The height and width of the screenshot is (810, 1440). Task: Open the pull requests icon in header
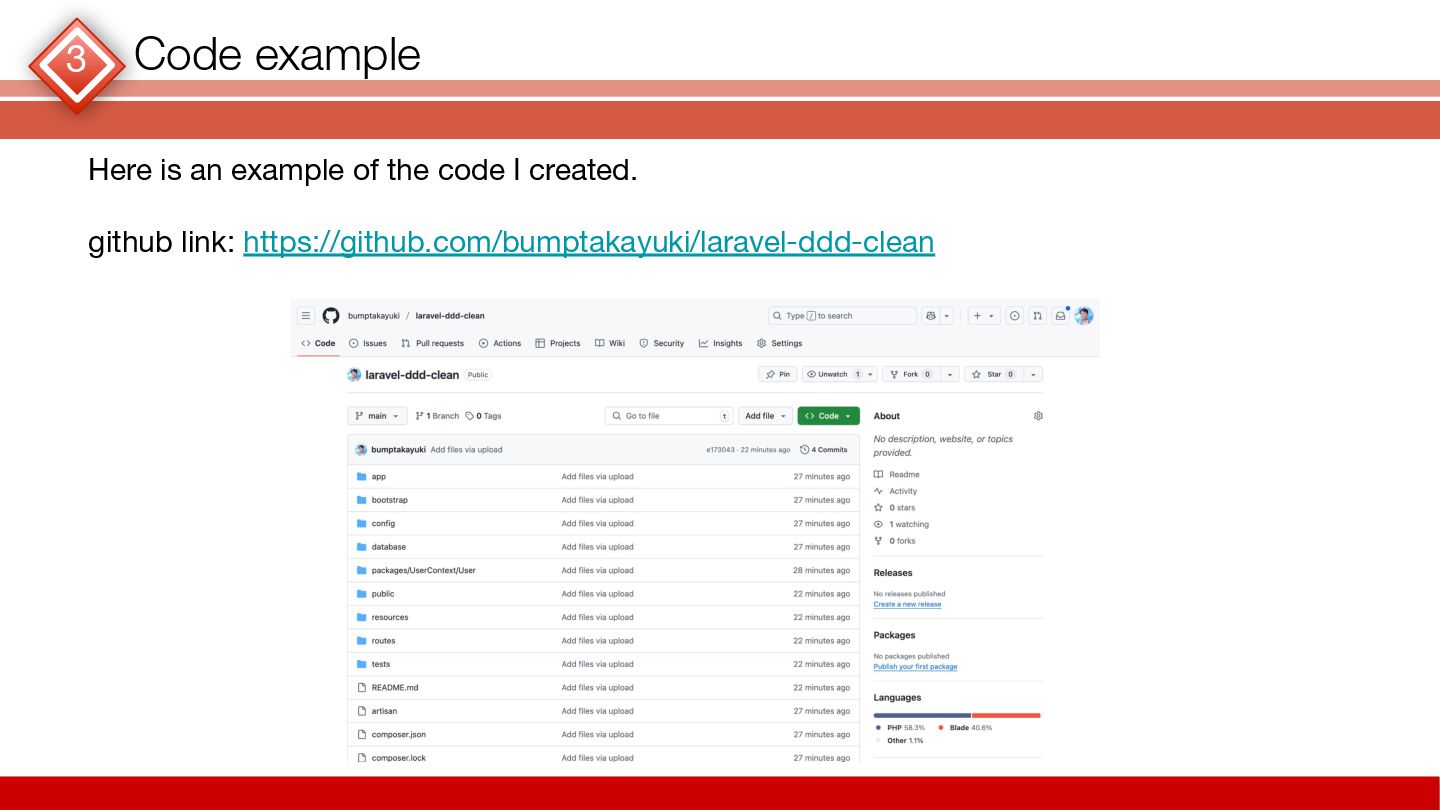[1038, 316]
